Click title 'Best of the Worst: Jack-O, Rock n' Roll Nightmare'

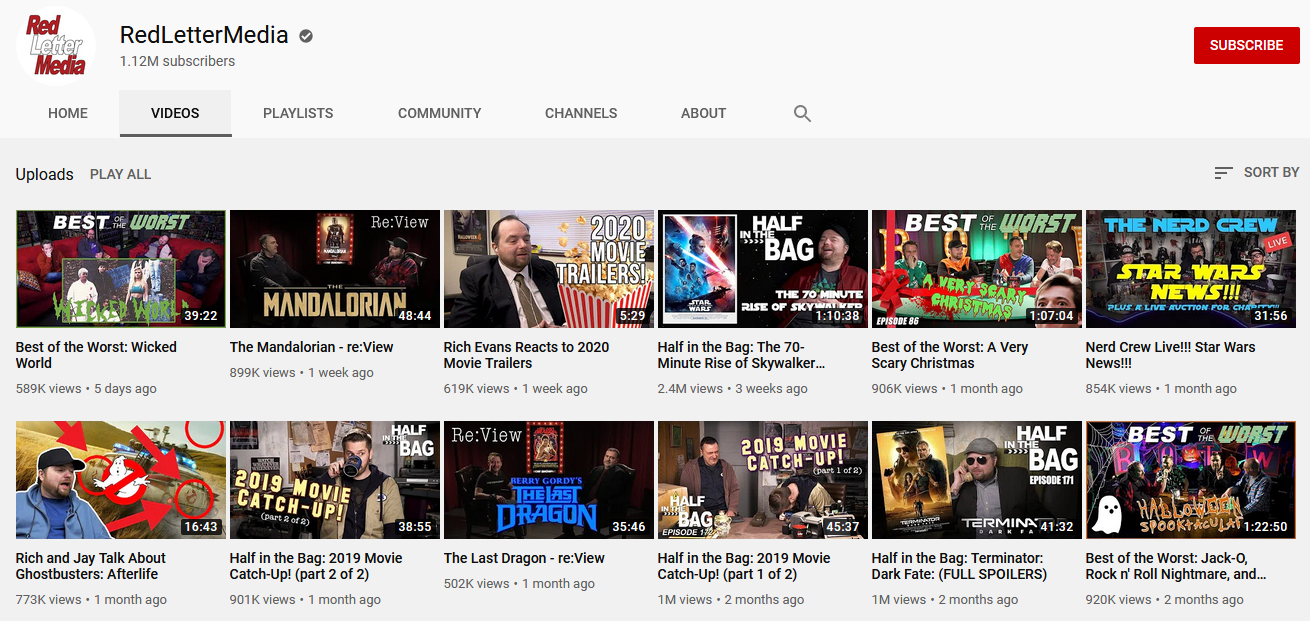tap(1176, 566)
